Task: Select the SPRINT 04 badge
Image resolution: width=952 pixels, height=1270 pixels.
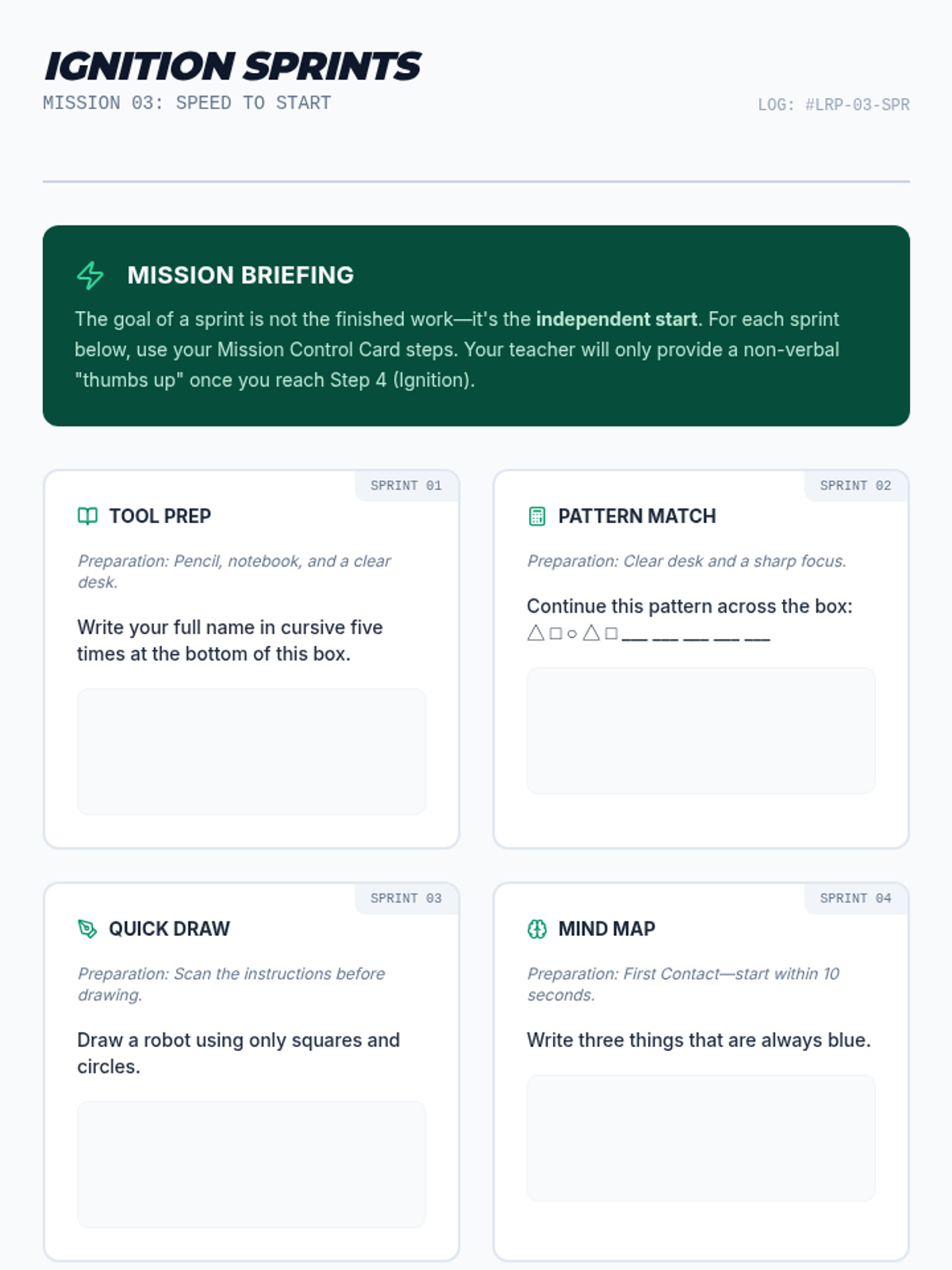Action: (x=856, y=899)
